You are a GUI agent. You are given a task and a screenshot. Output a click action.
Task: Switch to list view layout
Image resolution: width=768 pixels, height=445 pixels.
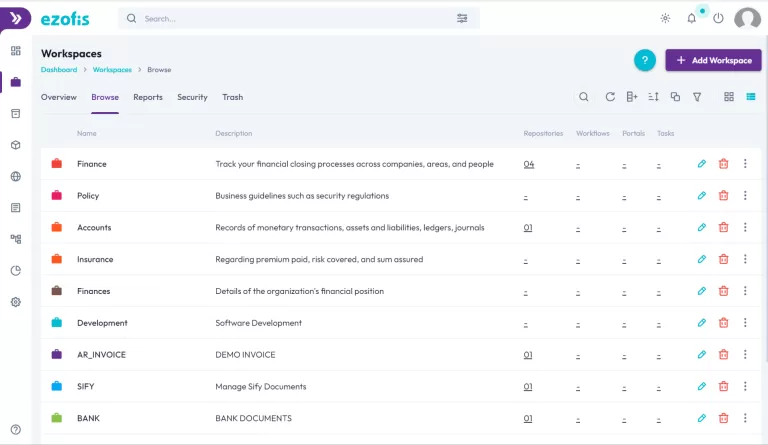750,97
